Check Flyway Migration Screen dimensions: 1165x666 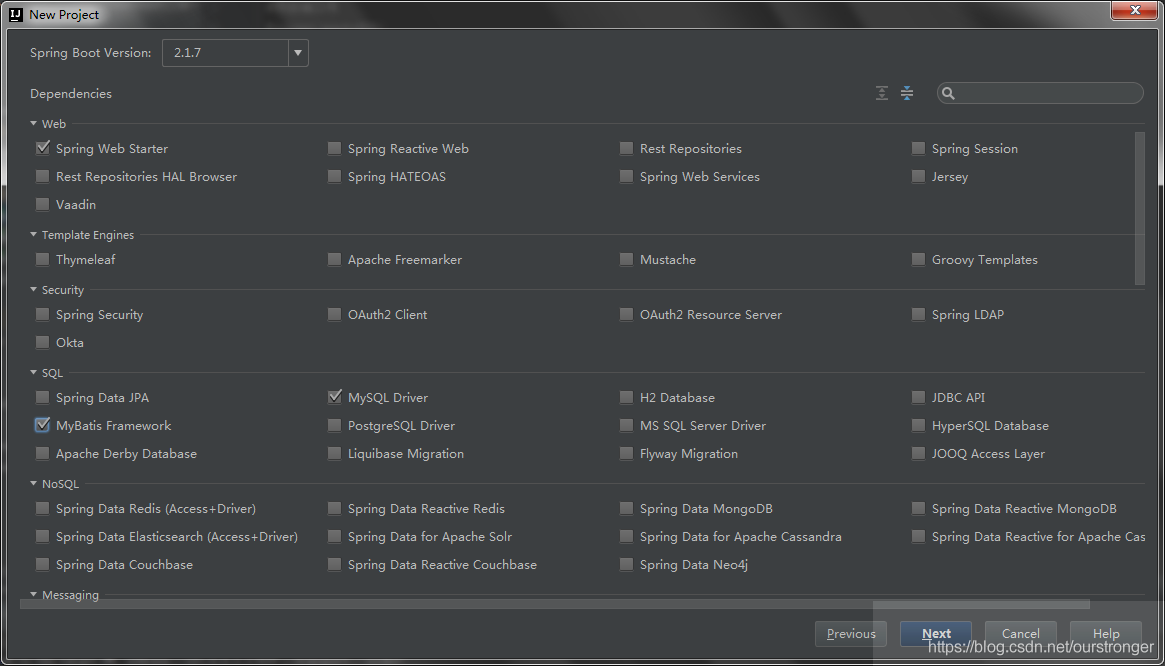(626, 453)
